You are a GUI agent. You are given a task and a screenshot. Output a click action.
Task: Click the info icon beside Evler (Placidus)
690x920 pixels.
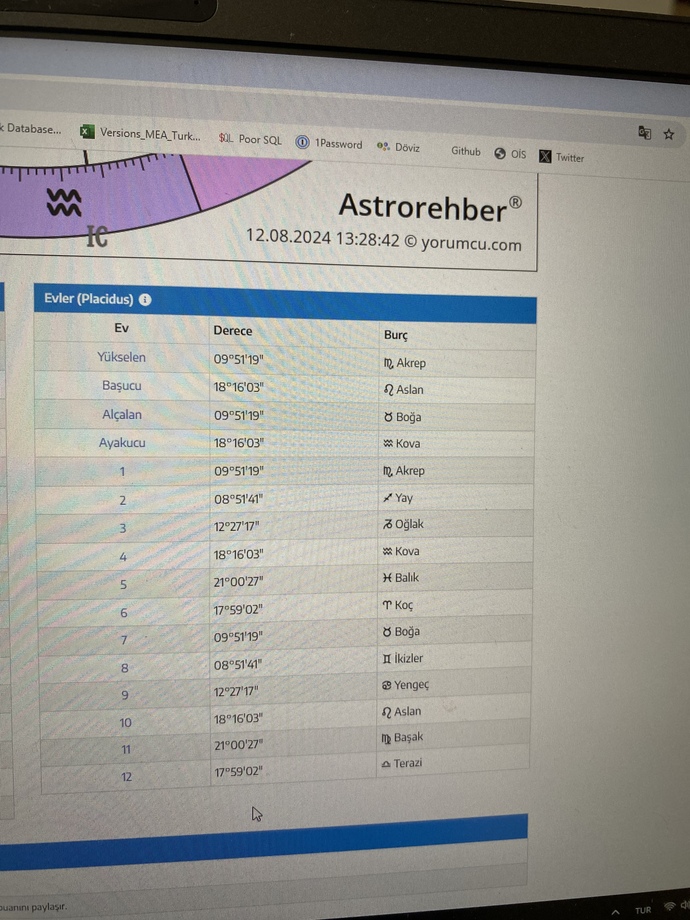pyautogui.click(x=145, y=299)
